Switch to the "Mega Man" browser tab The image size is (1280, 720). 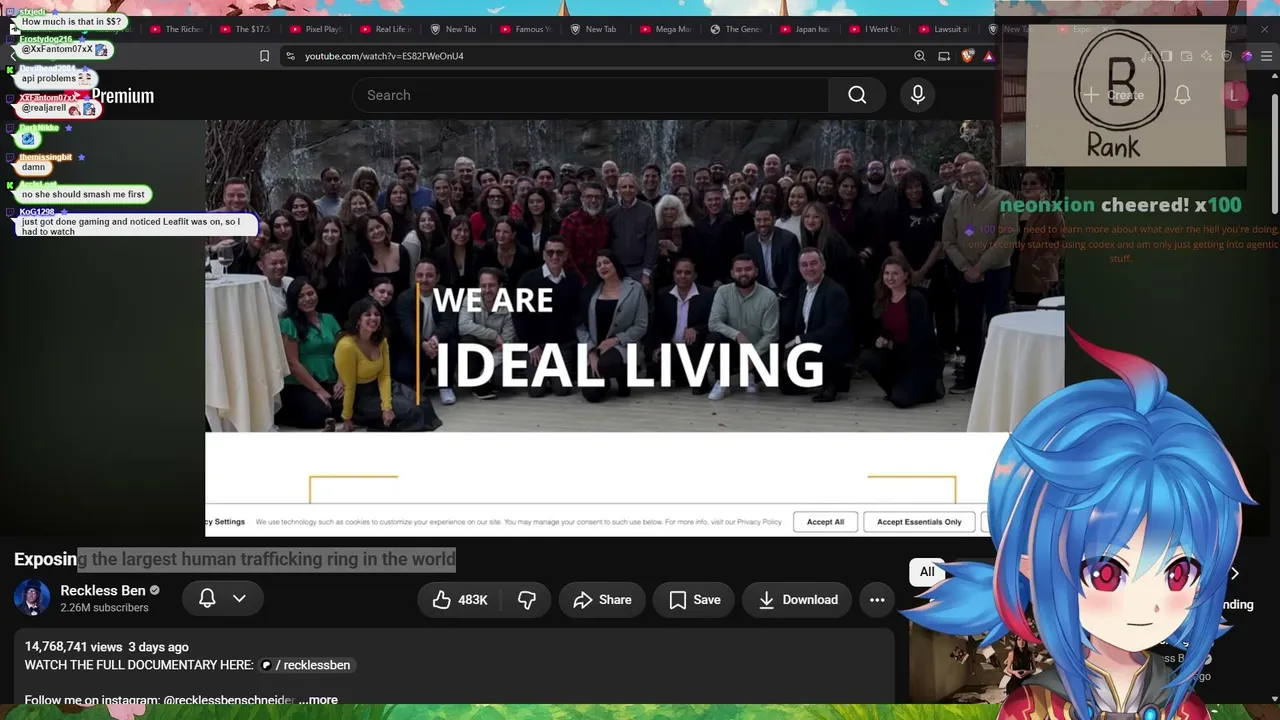(x=666, y=29)
